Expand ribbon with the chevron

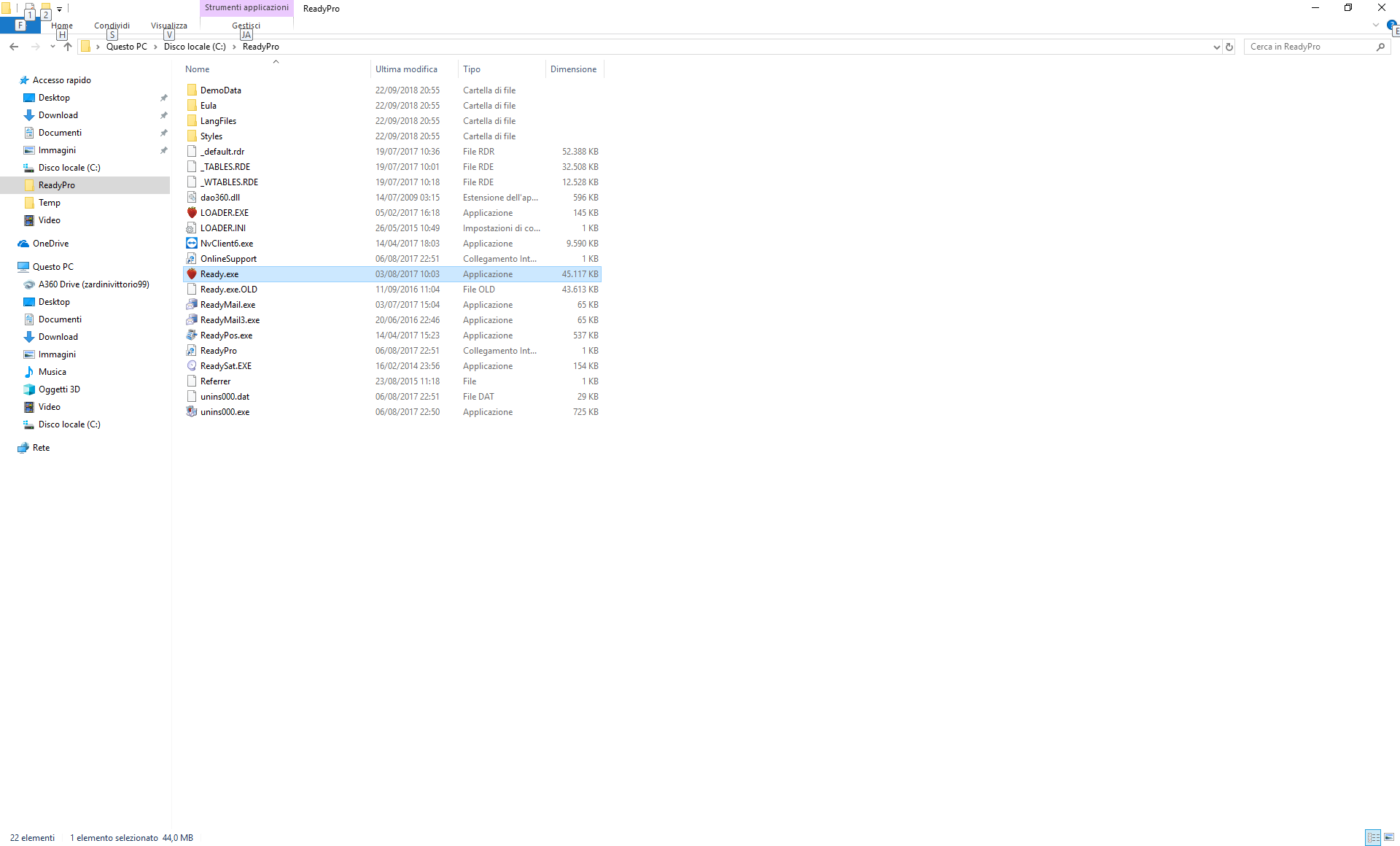click(x=1376, y=26)
